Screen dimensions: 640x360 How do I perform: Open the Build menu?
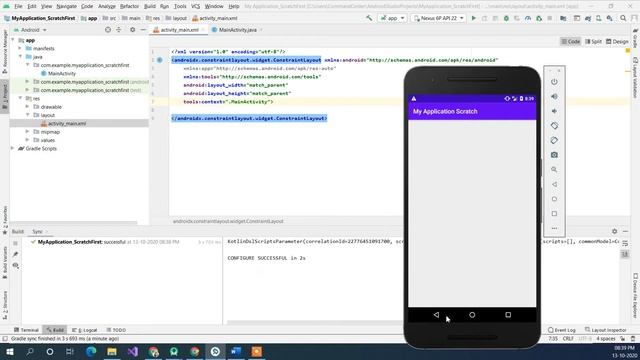click(150, 6)
